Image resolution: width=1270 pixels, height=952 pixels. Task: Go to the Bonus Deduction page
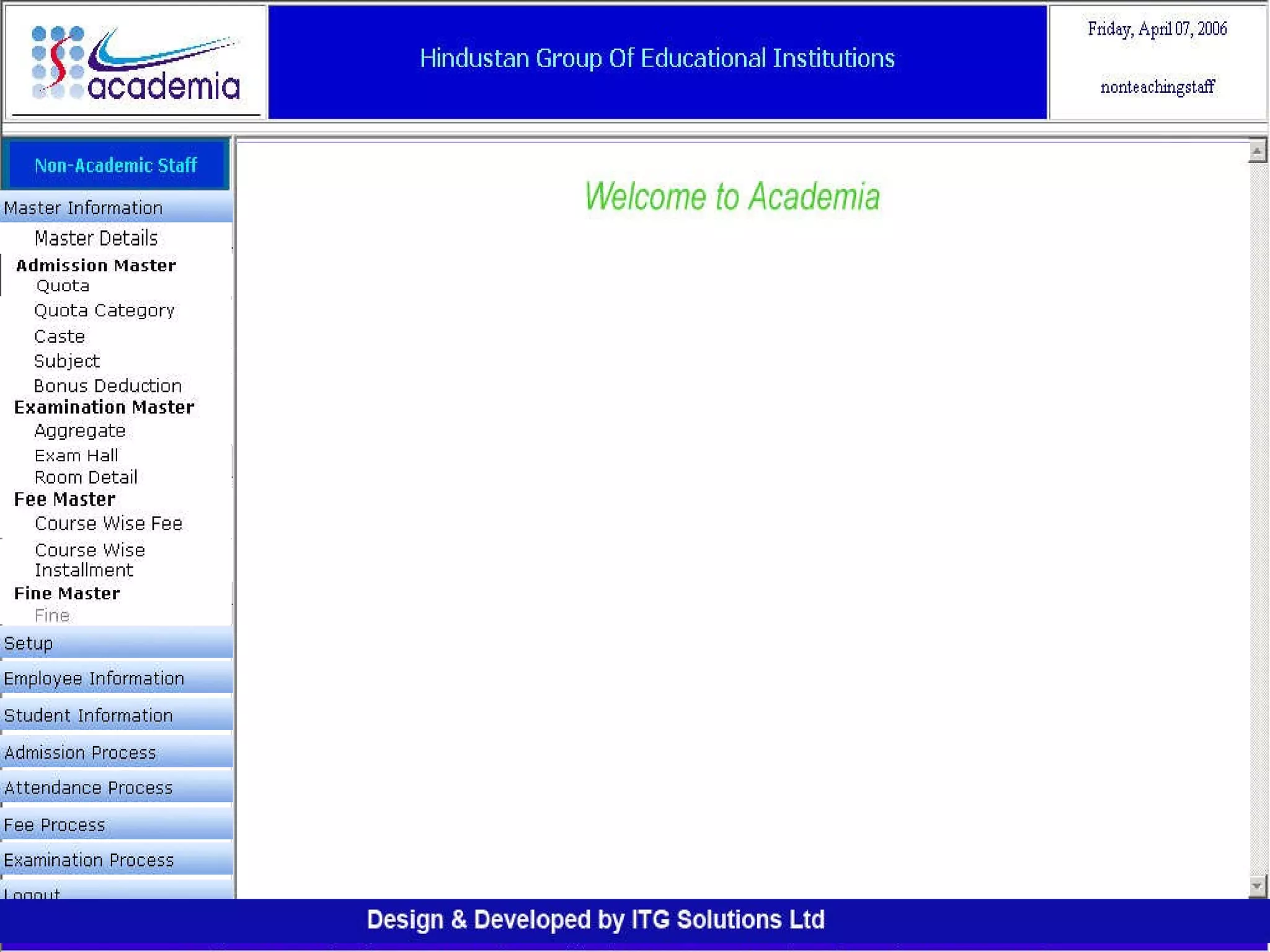pyautogui.click(x=107, y=386)
